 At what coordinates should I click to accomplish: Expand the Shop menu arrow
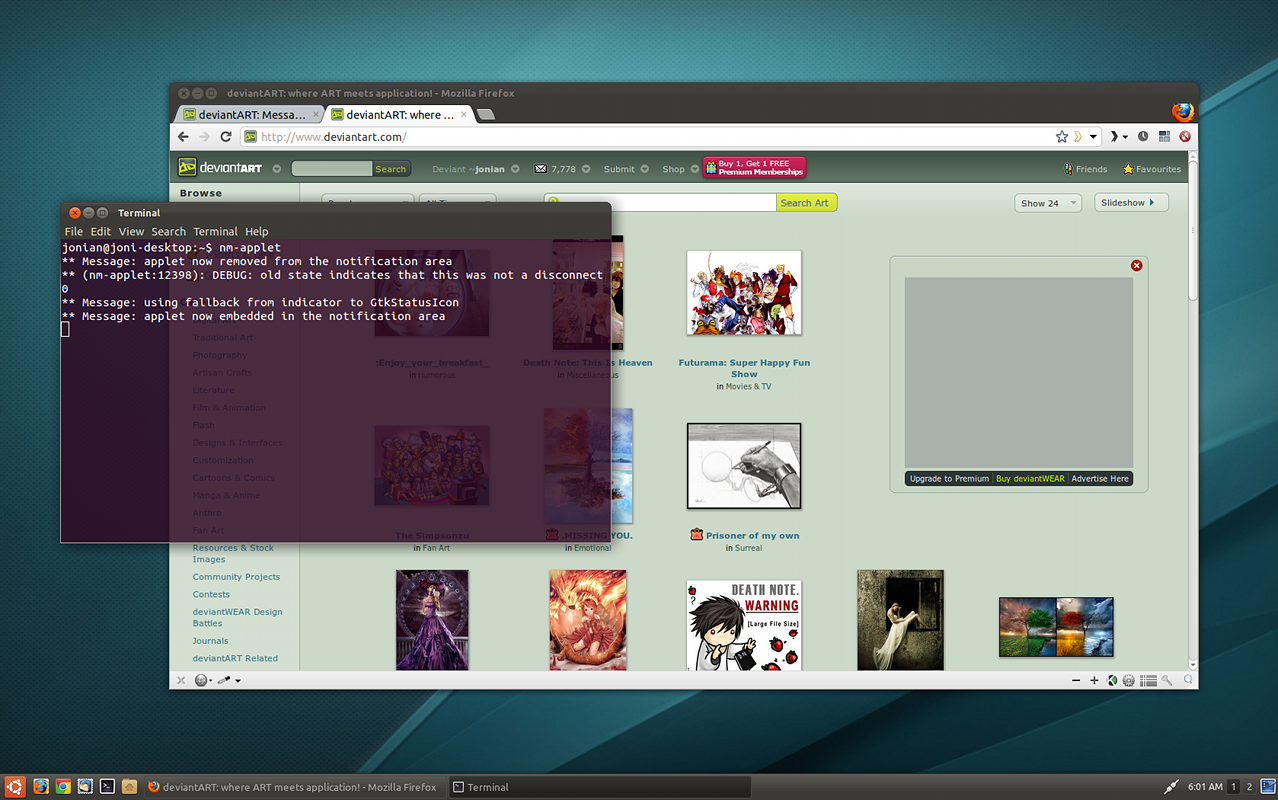694,169
